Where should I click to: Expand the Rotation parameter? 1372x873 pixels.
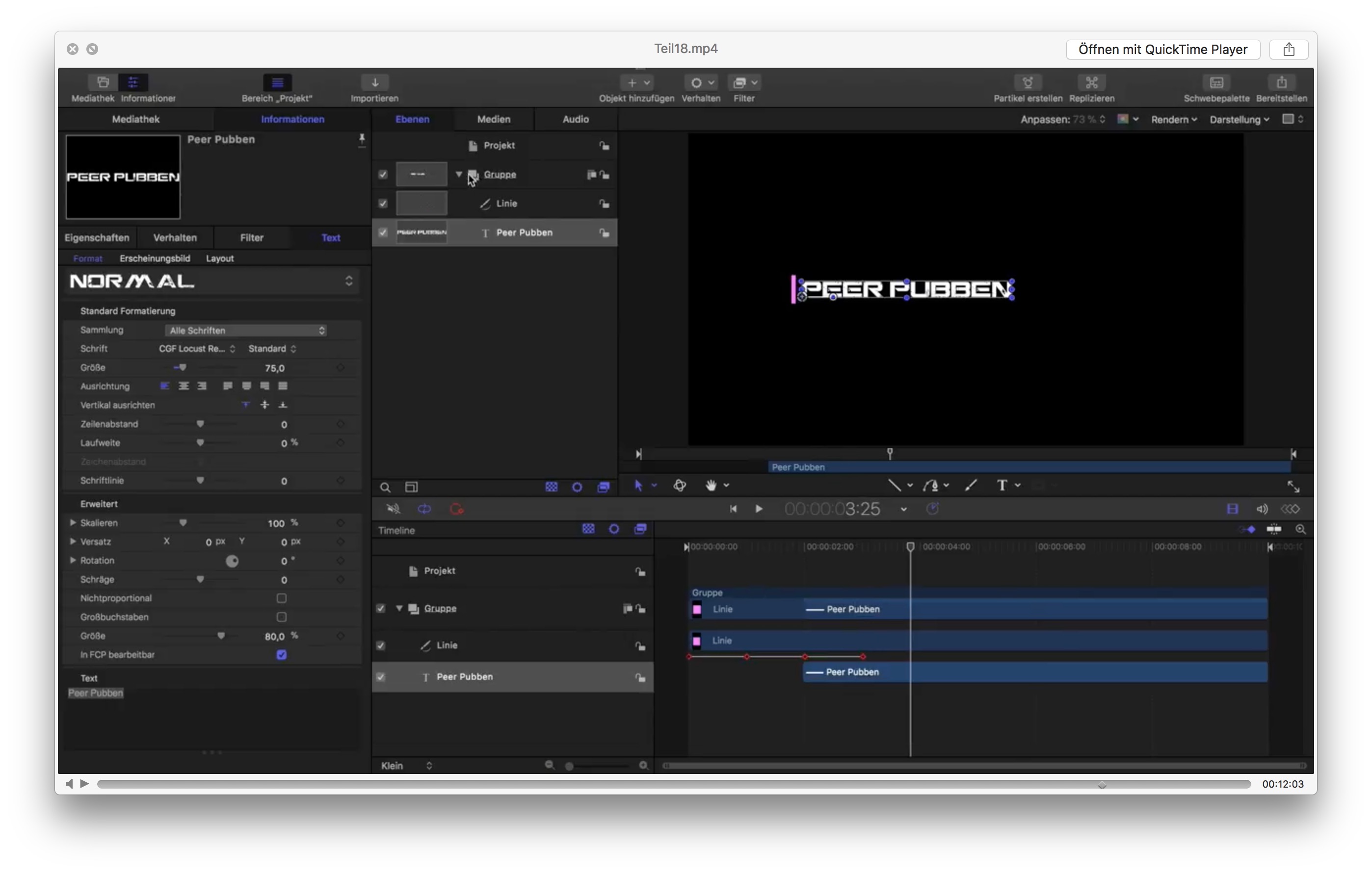(x=72, y=560)
